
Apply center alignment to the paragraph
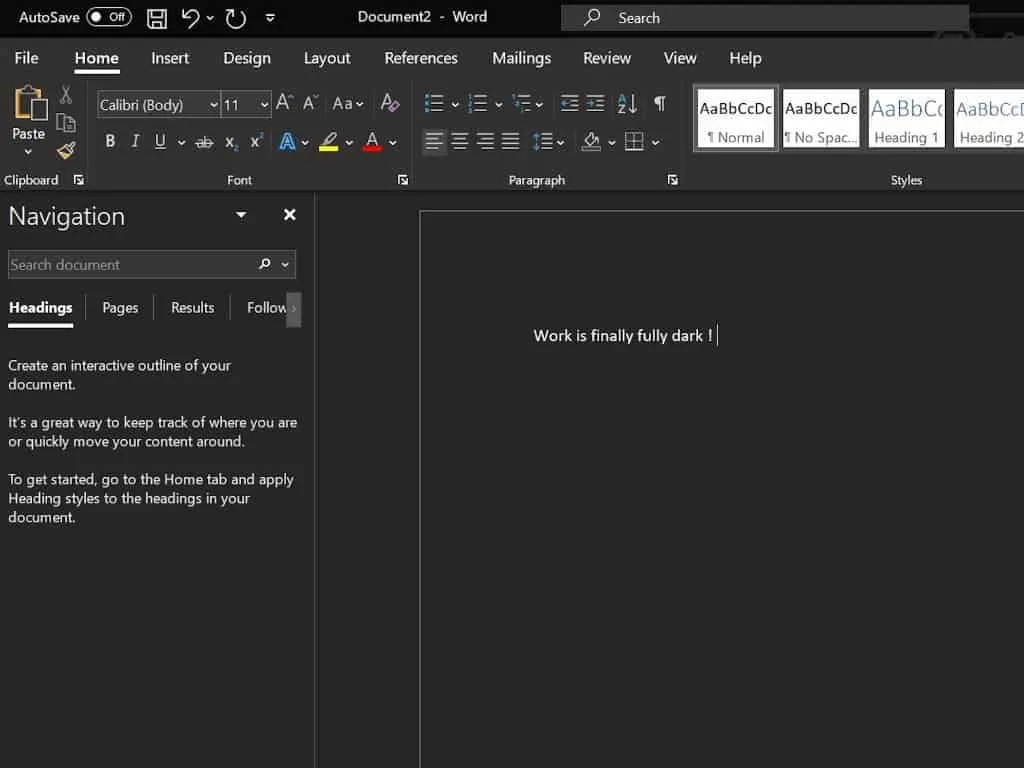[x=459, y=141]
